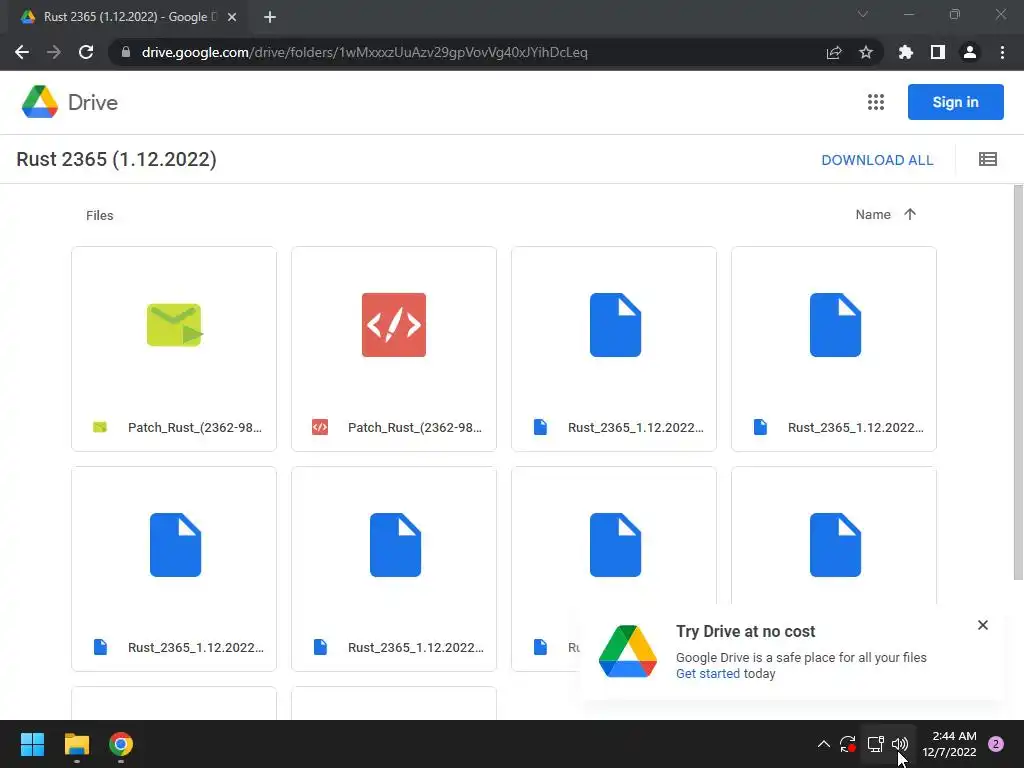Click the Drive logo in promo popup
Viewport: 1024px width, 768px height.
(628, 651)
